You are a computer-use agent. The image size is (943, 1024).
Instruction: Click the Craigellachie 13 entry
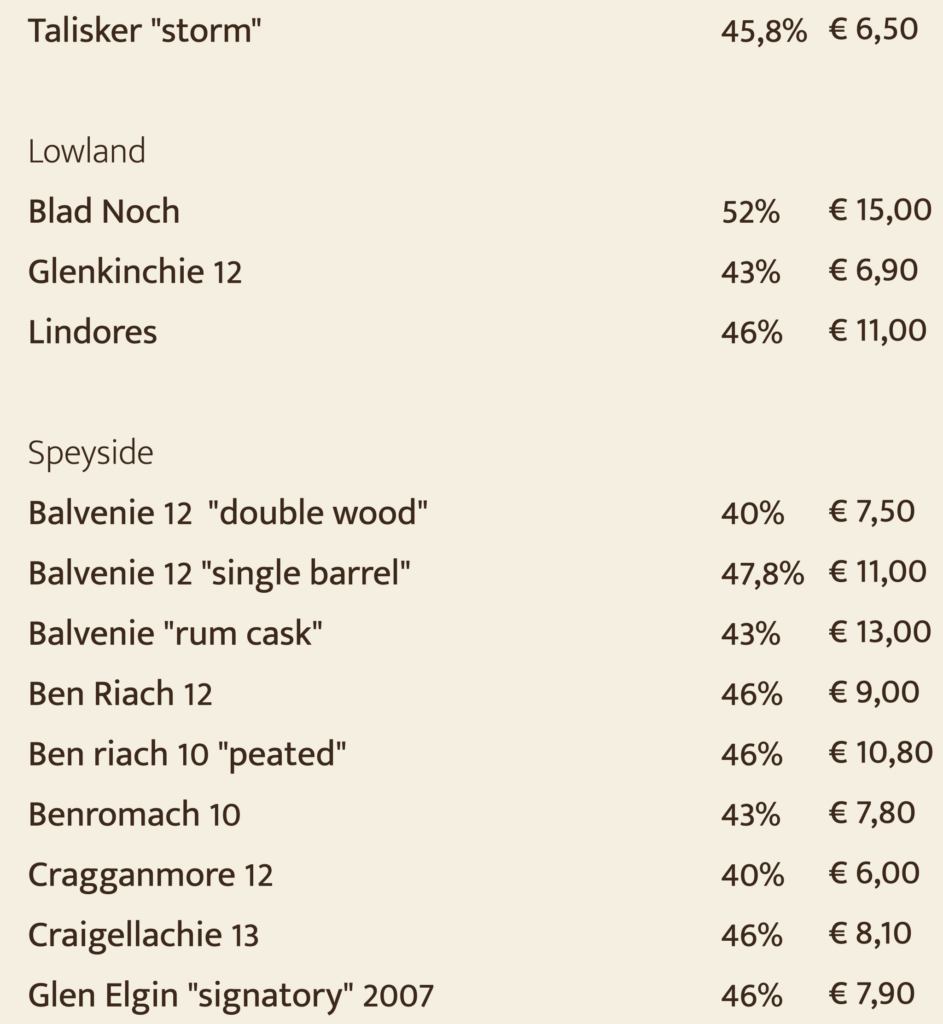[143, 935]
